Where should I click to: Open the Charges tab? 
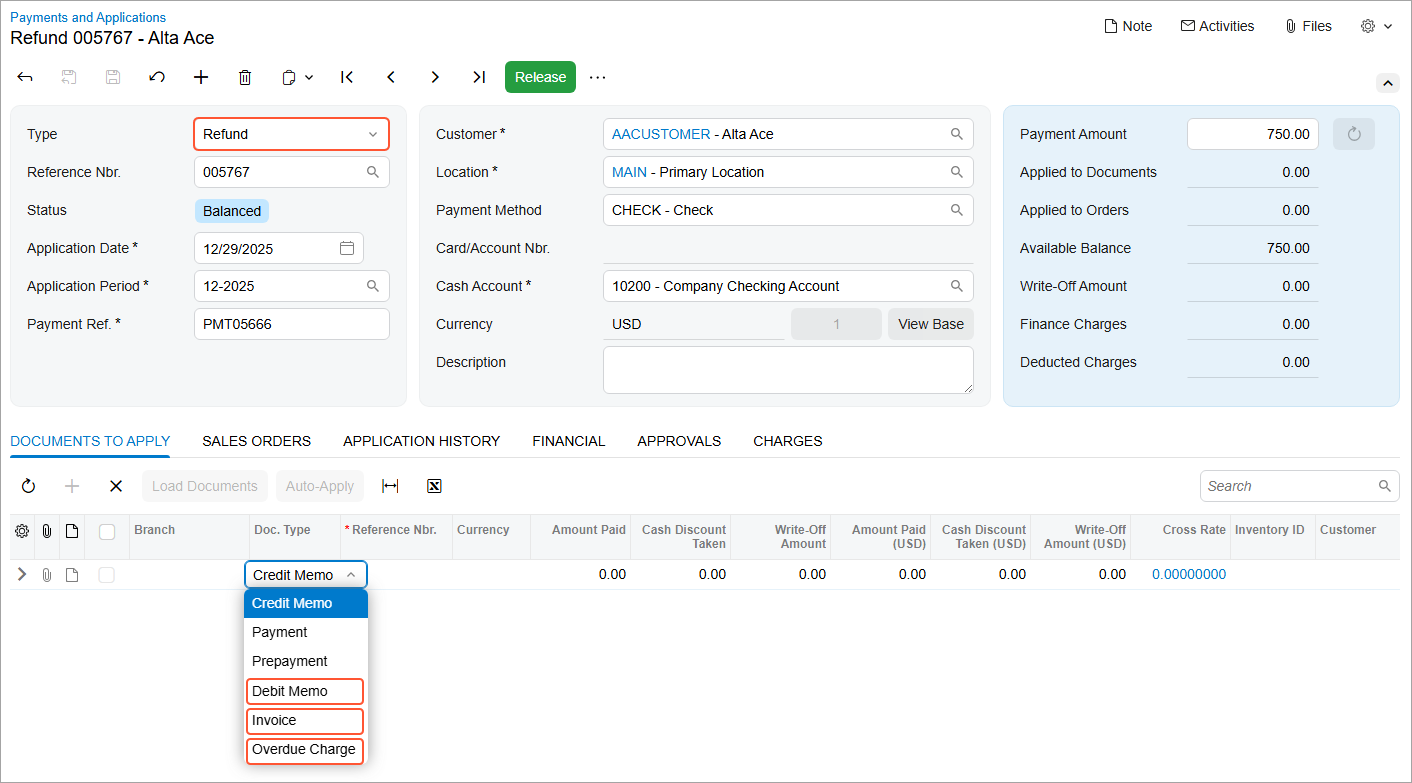788,441
